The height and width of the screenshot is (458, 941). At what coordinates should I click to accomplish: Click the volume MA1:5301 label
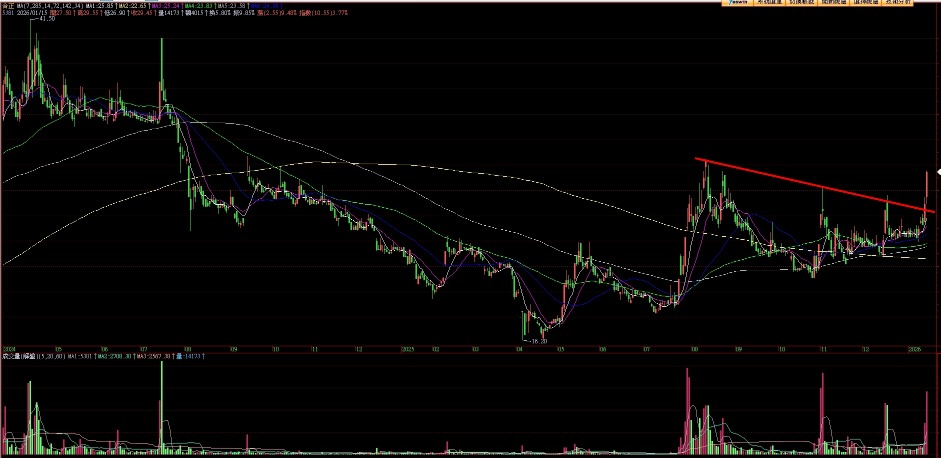79,357
